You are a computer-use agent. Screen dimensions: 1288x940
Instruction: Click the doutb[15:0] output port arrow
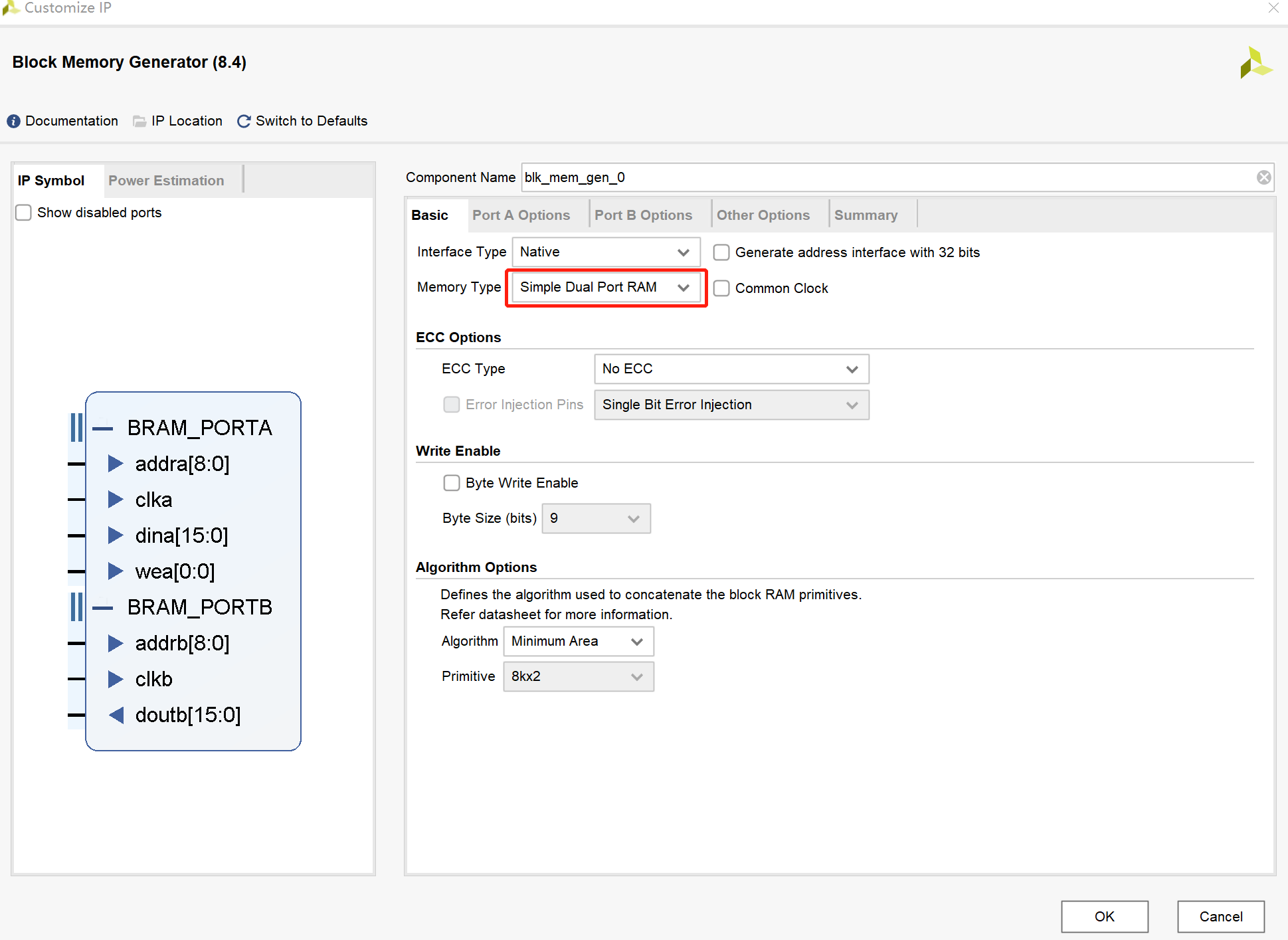pos(116,715)
